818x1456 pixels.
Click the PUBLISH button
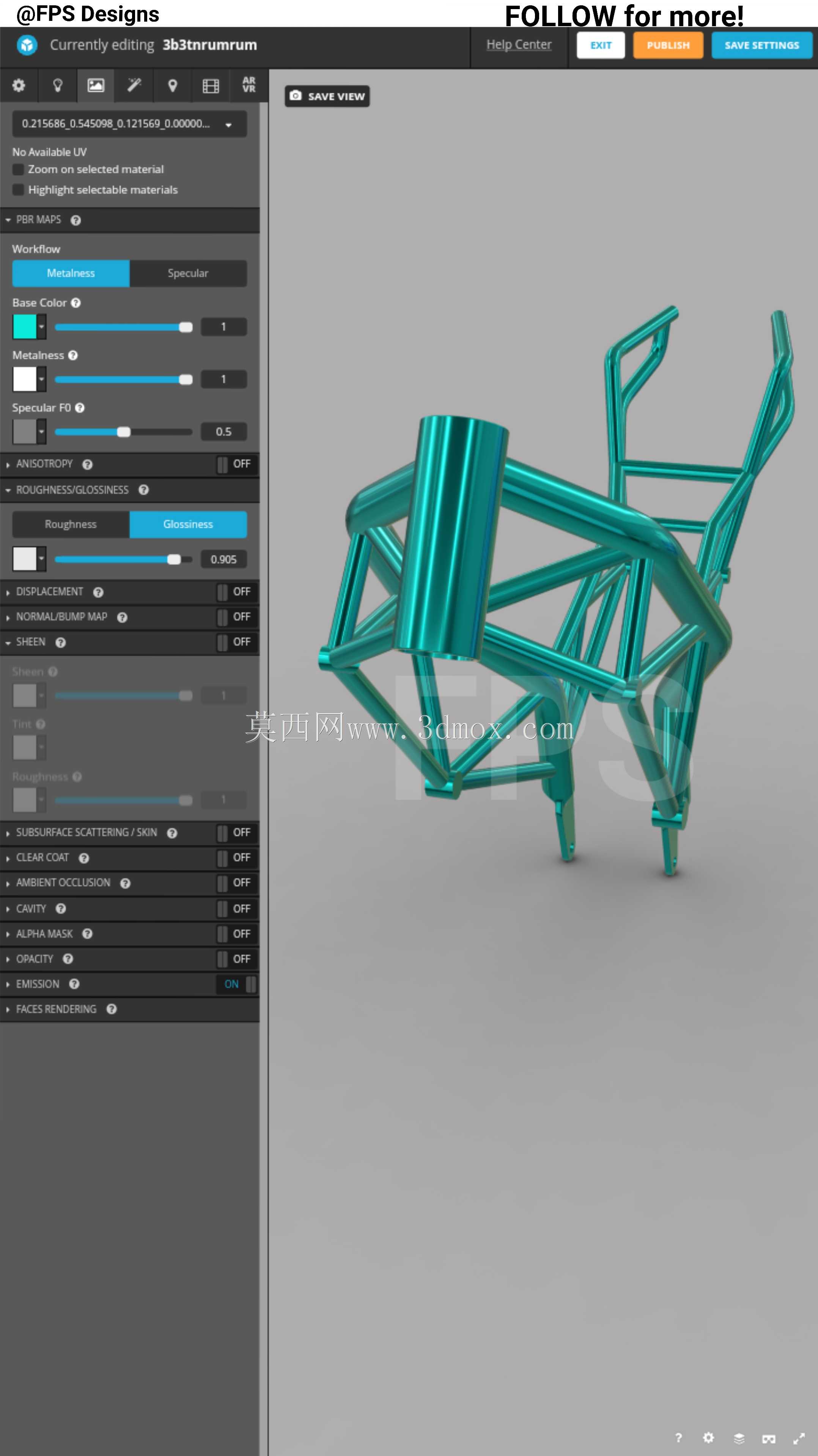(668, 45)
